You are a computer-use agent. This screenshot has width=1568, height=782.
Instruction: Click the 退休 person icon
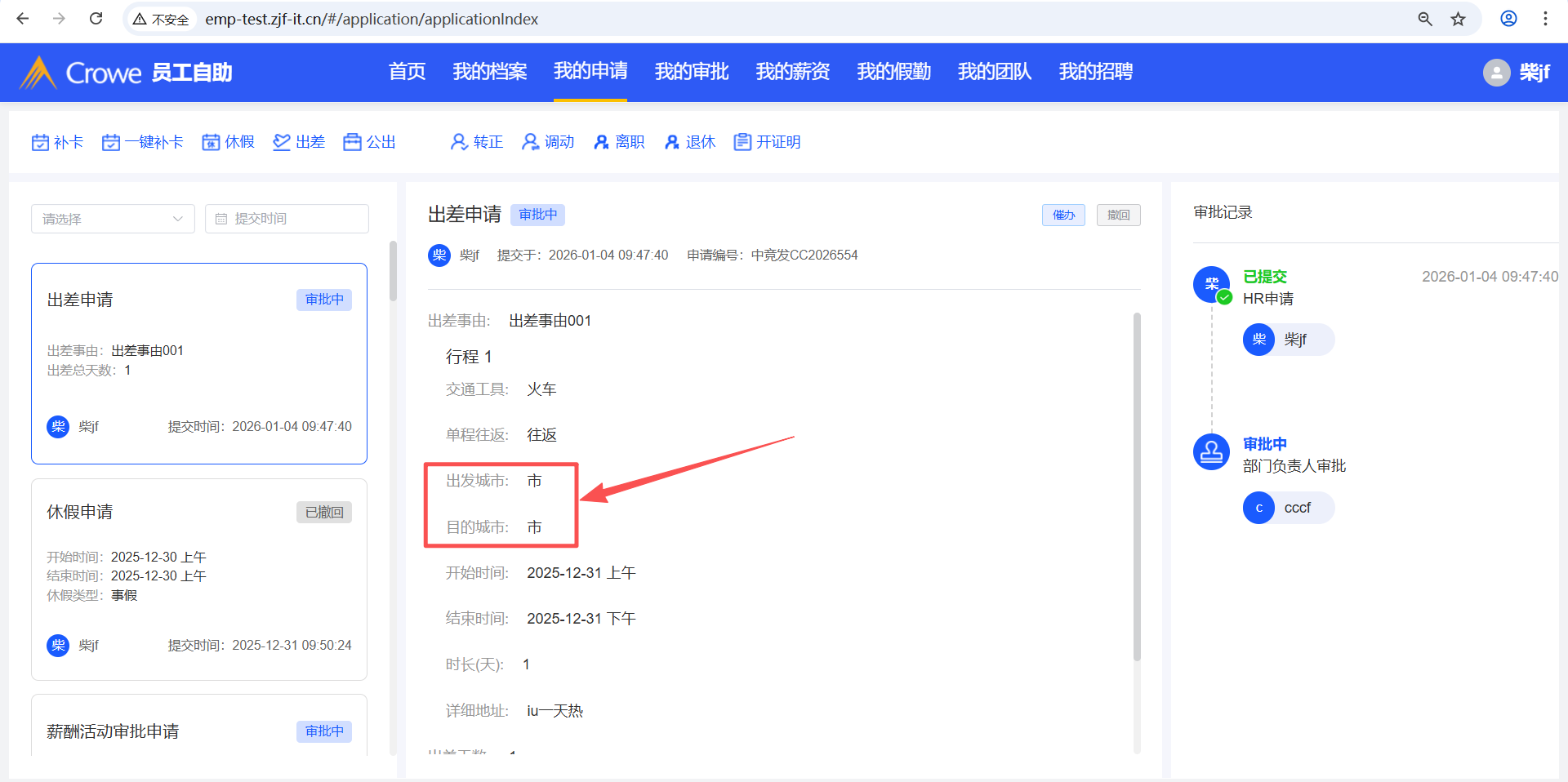tap(672, 142)
